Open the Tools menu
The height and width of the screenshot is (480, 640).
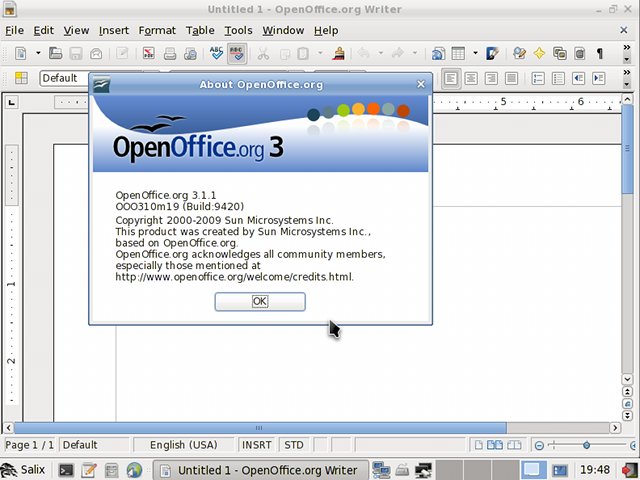(x=238, y=30)
